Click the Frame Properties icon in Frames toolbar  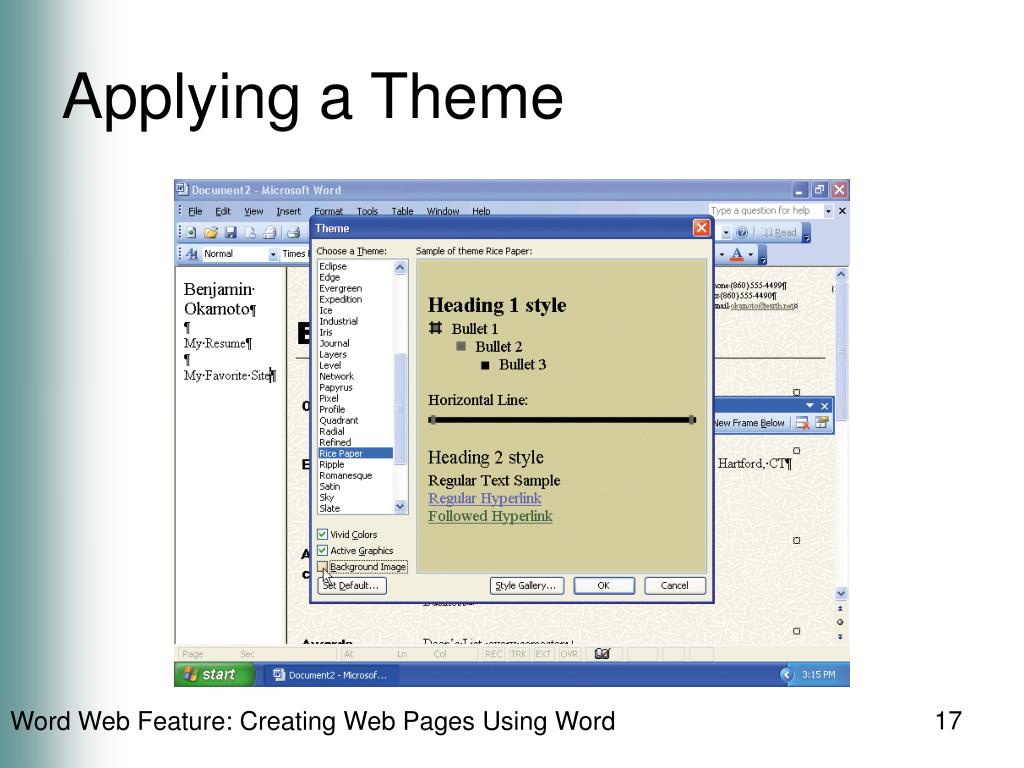pos(822,423)
